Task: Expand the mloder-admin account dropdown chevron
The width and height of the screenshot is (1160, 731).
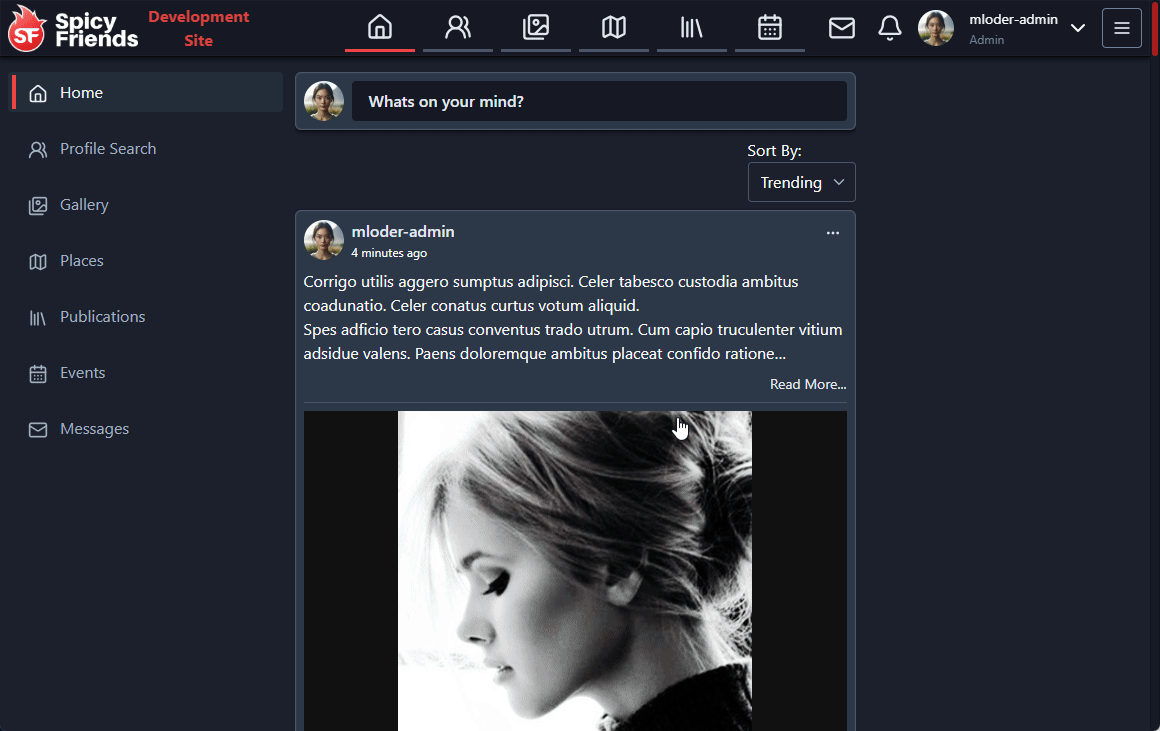Action: (x=1078, y=28)
